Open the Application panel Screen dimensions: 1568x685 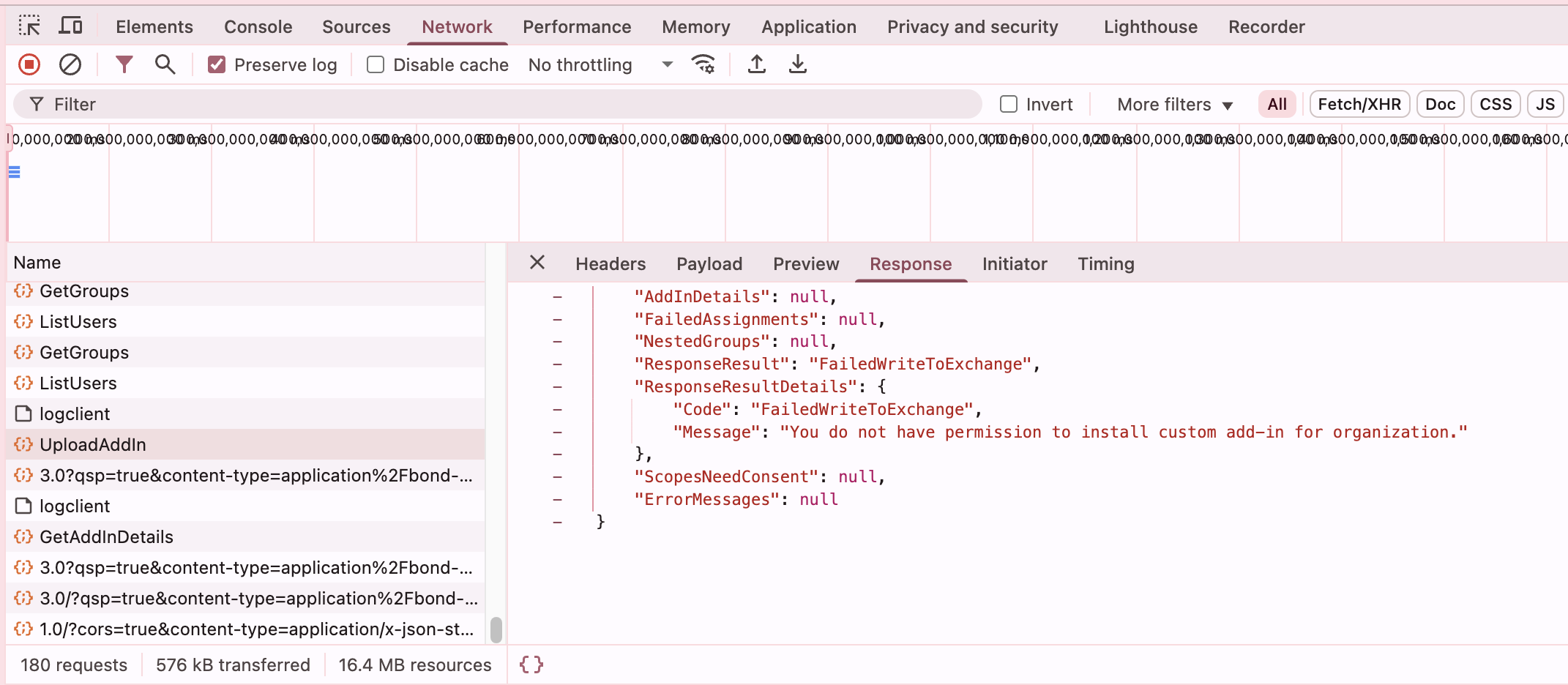point(809,26)
